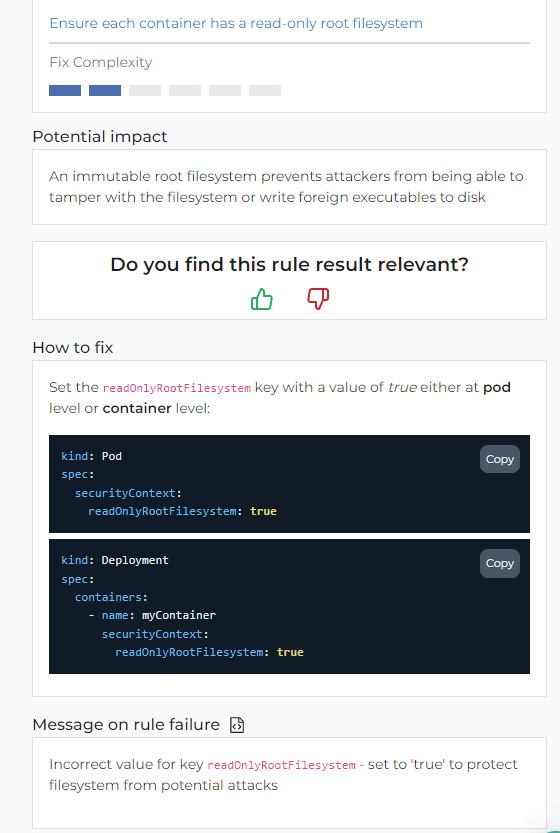Click readOnlyRootFilesystem in the rule failure message
This screenshot has height=833, width=560.
coord(281,765)
